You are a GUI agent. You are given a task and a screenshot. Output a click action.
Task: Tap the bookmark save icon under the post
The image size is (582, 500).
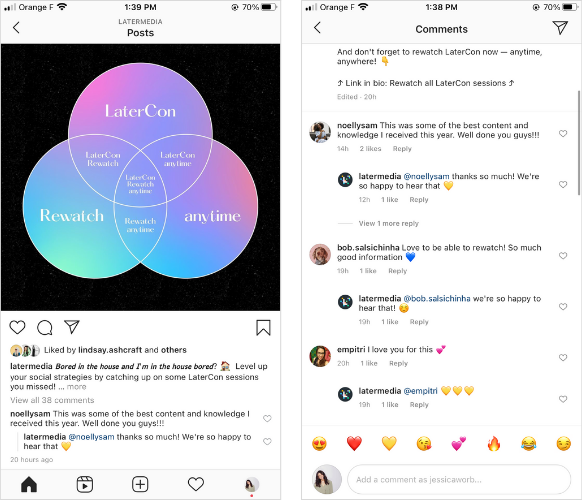(x=263, y=328)
